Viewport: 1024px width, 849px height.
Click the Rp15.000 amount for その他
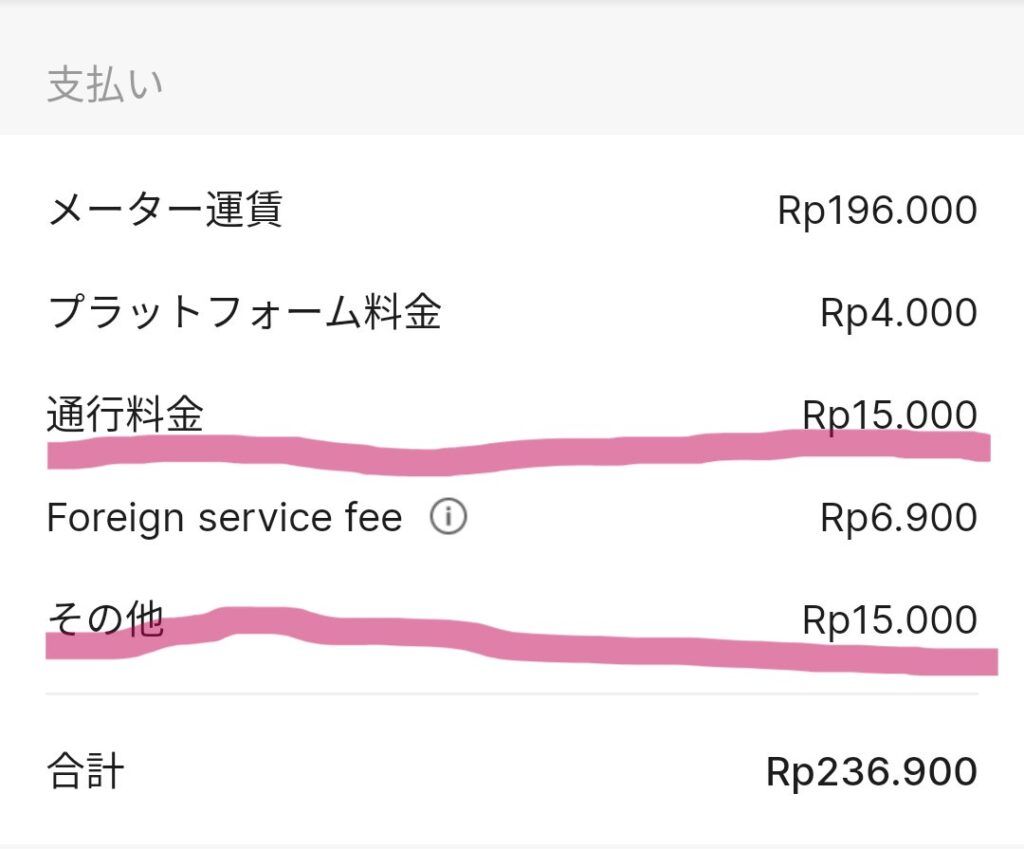tap(889, 620)
